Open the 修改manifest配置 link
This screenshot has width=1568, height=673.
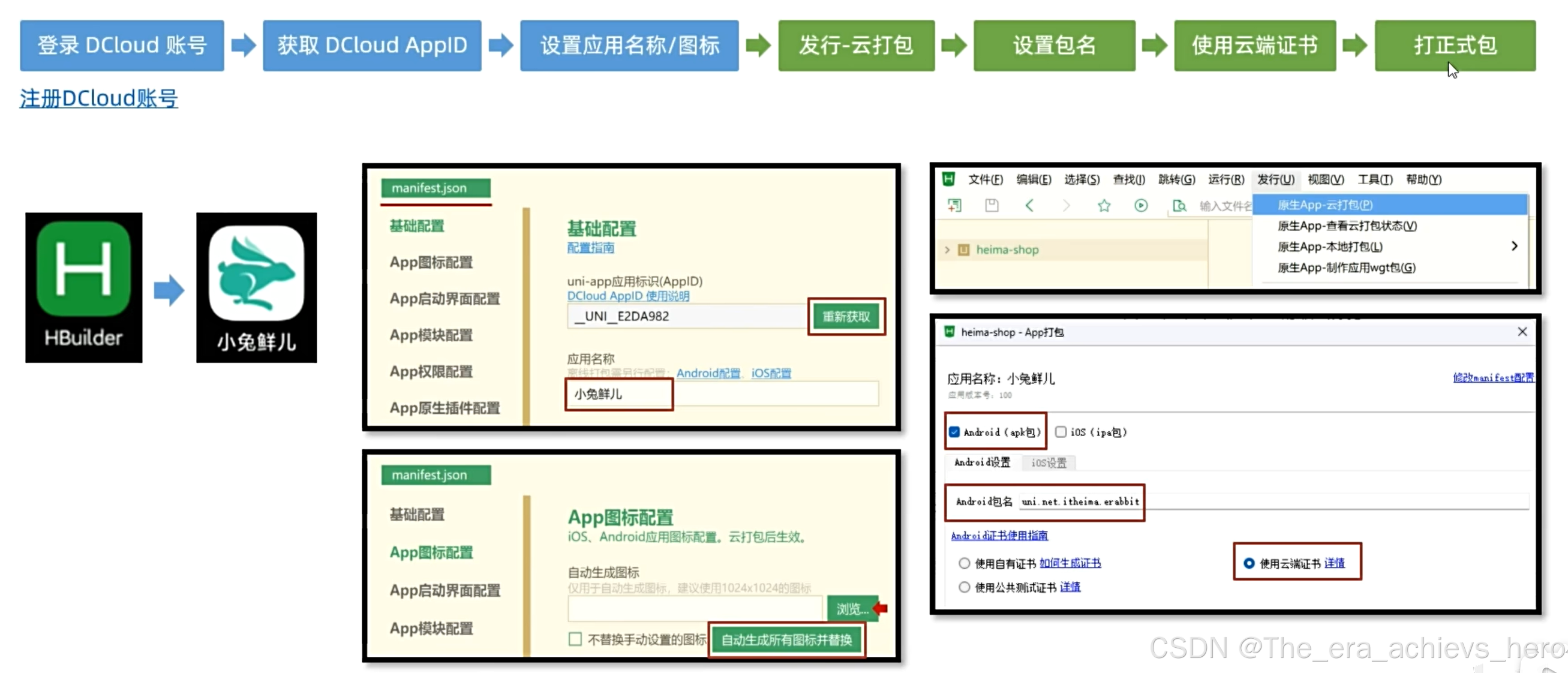pyautogui.click(x=1493, y=377)
